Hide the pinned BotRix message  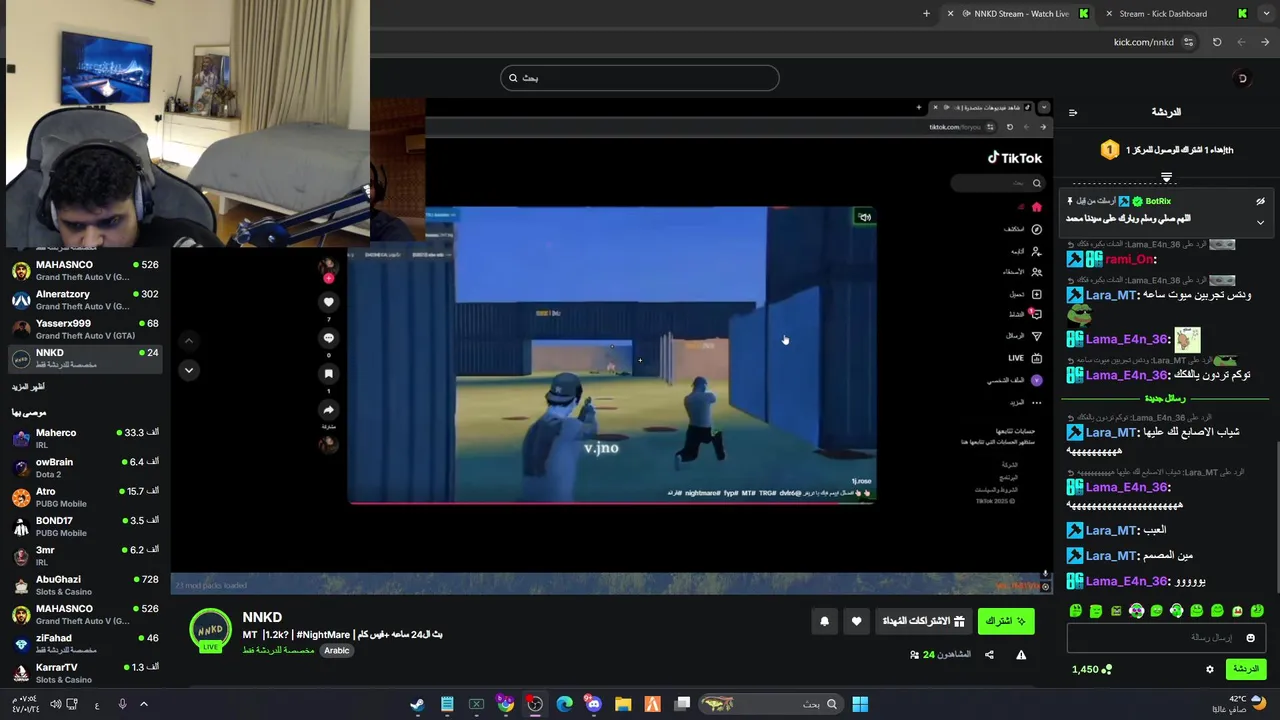1260,201
